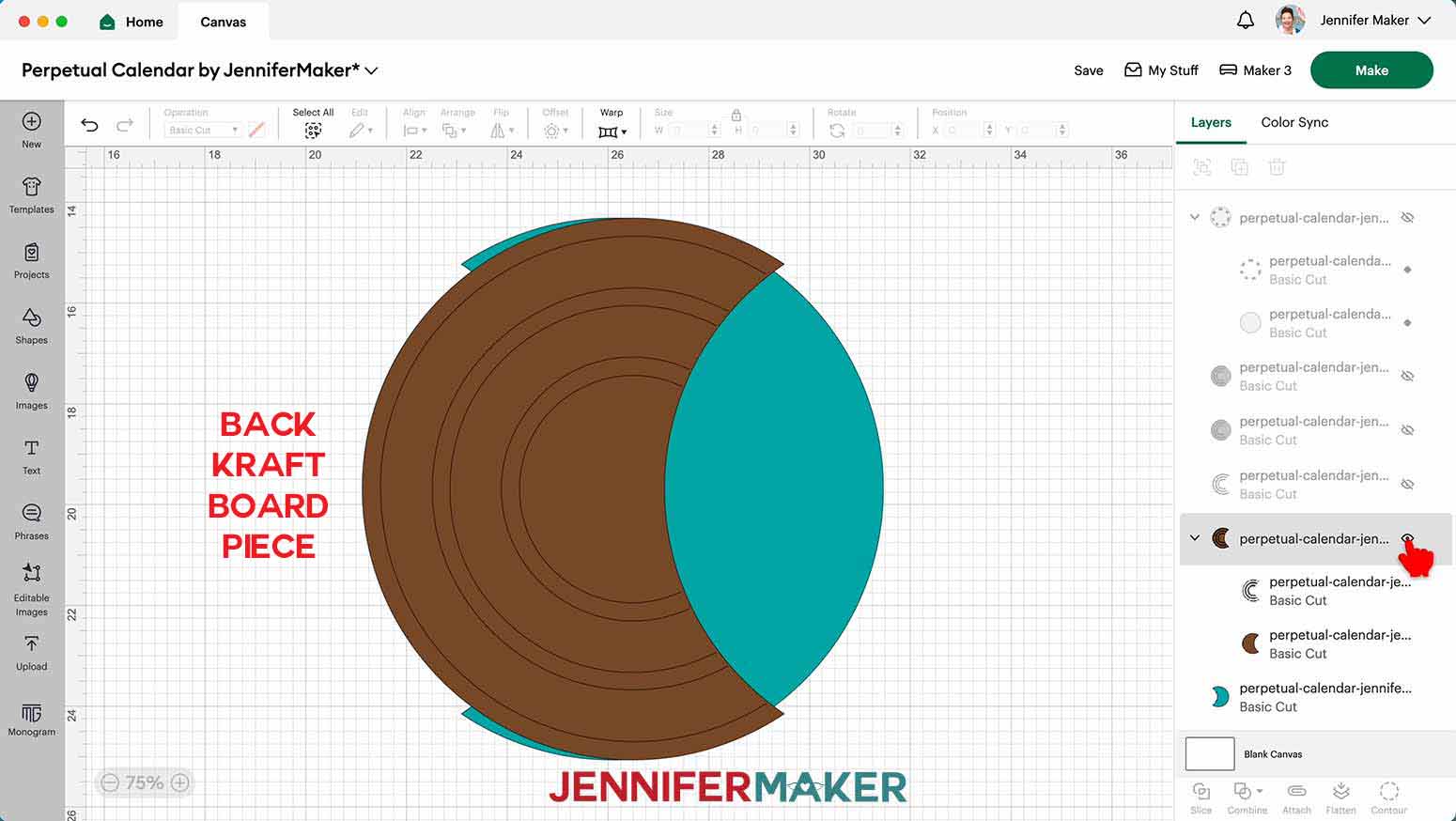Show the hidden top group layer
The width and height of the screenshot is (1456, 821).
1407,217
